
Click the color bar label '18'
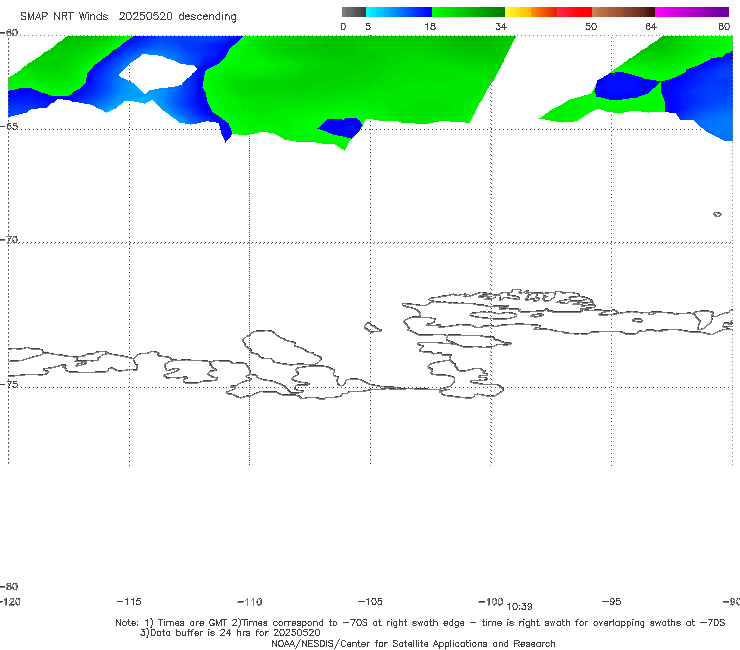(x=430, y=26)
